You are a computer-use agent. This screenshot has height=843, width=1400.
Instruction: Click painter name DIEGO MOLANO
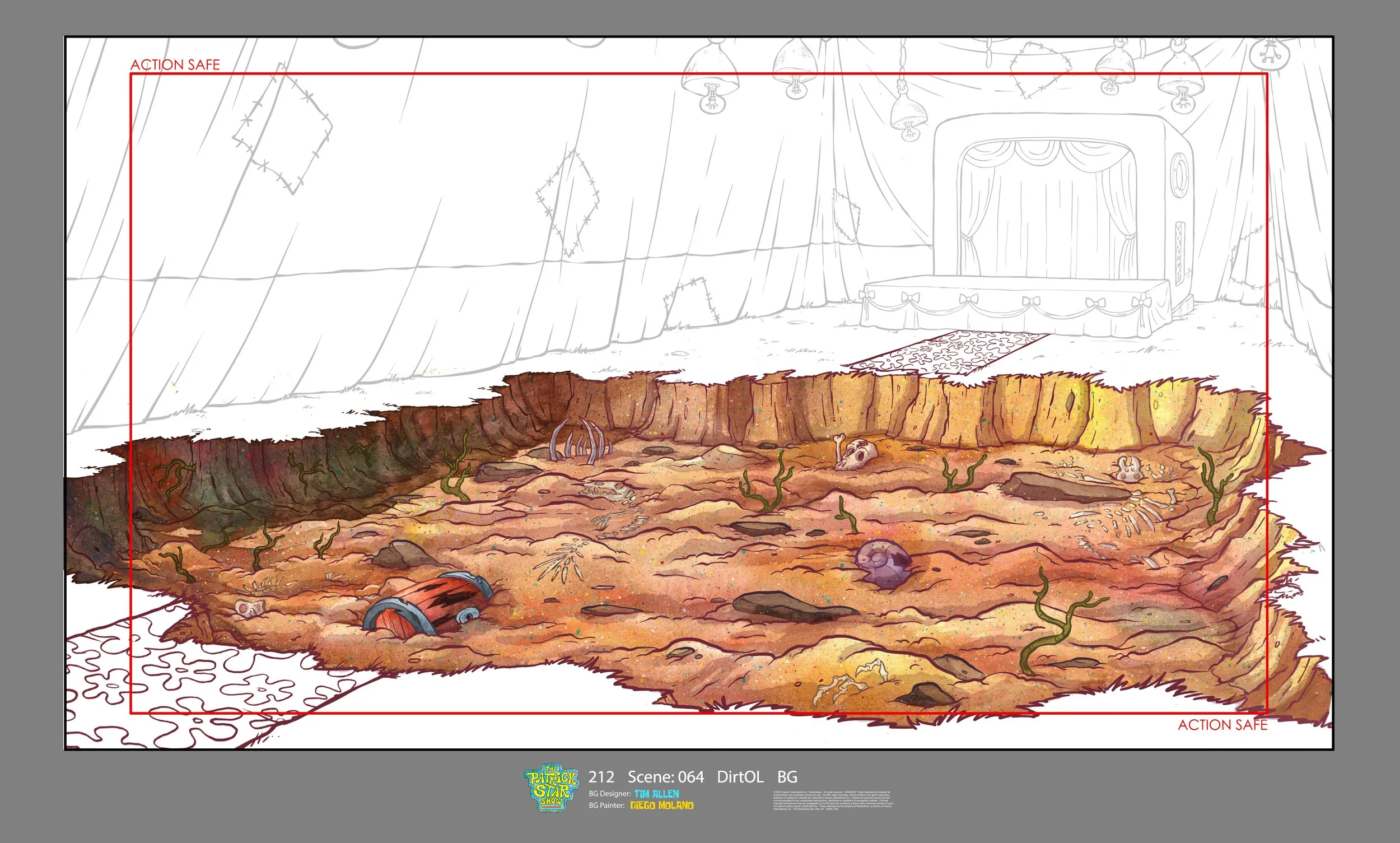coord(662,805)
